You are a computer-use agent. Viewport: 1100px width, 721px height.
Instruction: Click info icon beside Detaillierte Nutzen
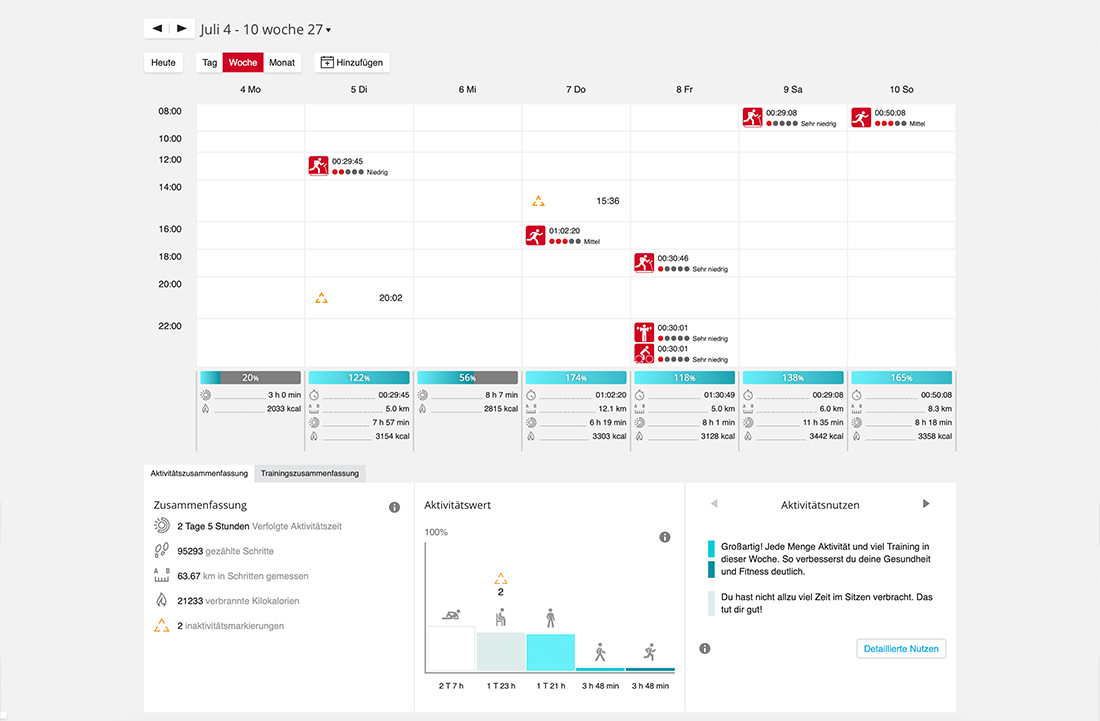pyautogui.click(x=704, y=649)
